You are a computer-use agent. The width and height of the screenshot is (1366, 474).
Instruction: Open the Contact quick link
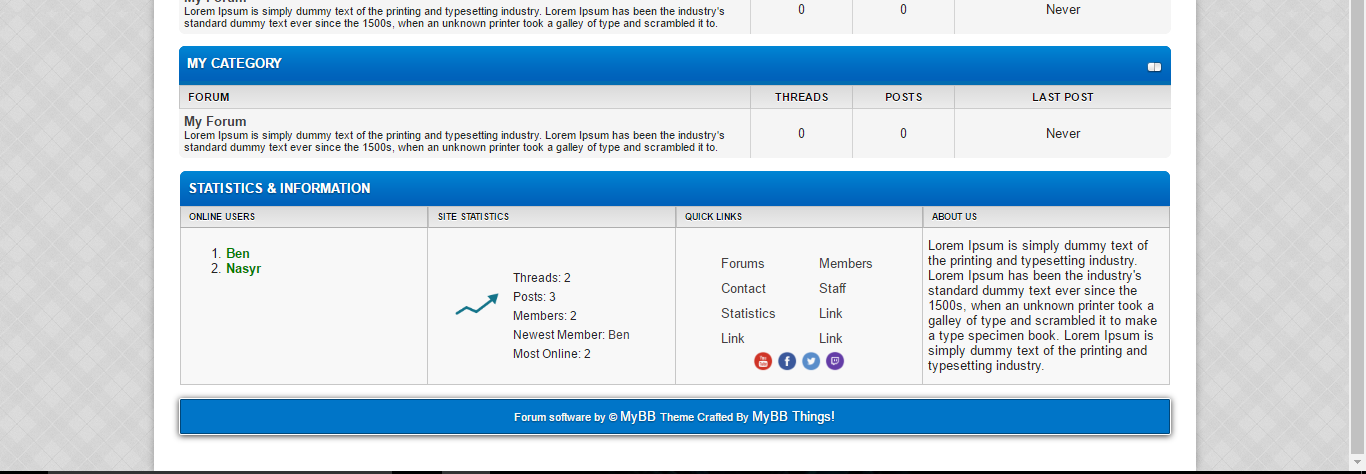[743, 289]
